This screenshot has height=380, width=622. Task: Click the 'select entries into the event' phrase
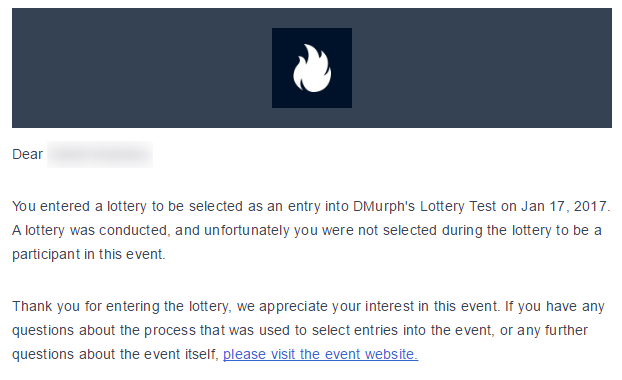pyautogui.click(x=401, y=330)
